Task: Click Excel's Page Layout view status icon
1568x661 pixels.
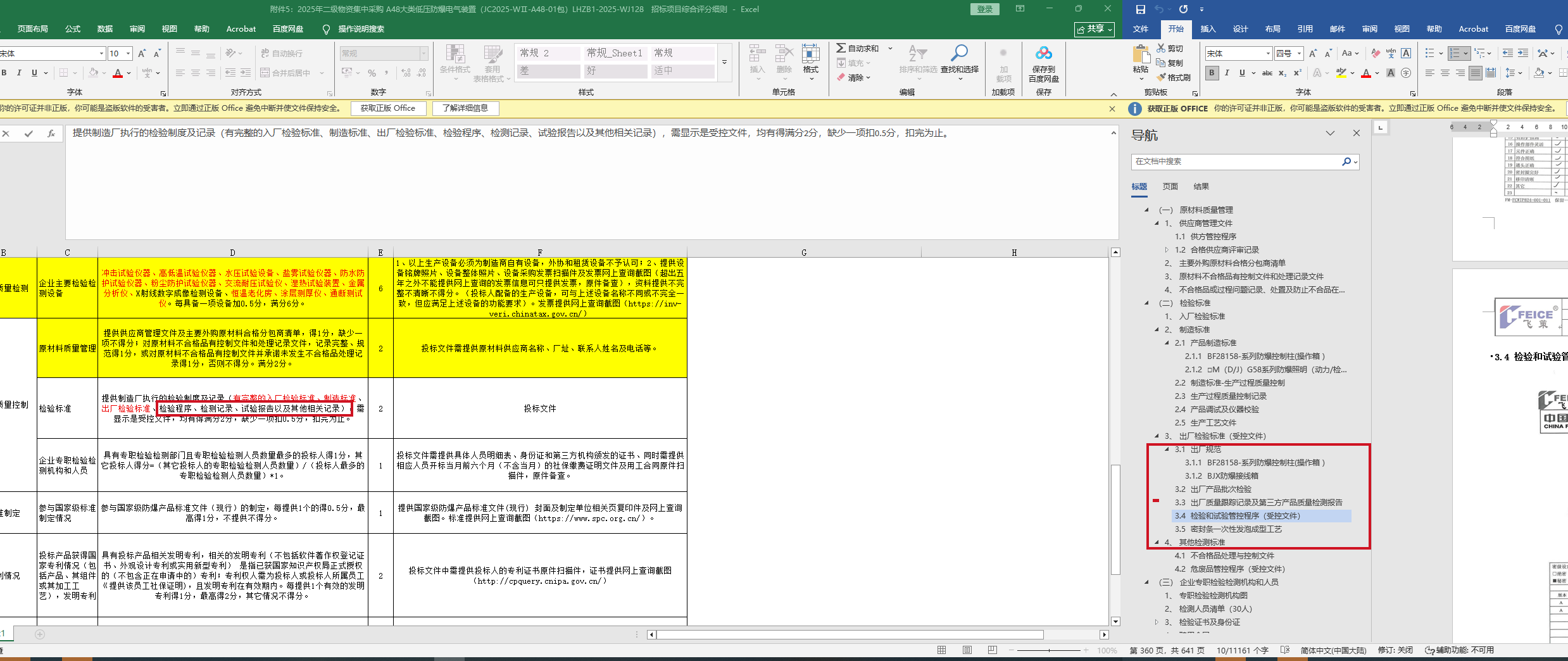Action: [967, 650]
